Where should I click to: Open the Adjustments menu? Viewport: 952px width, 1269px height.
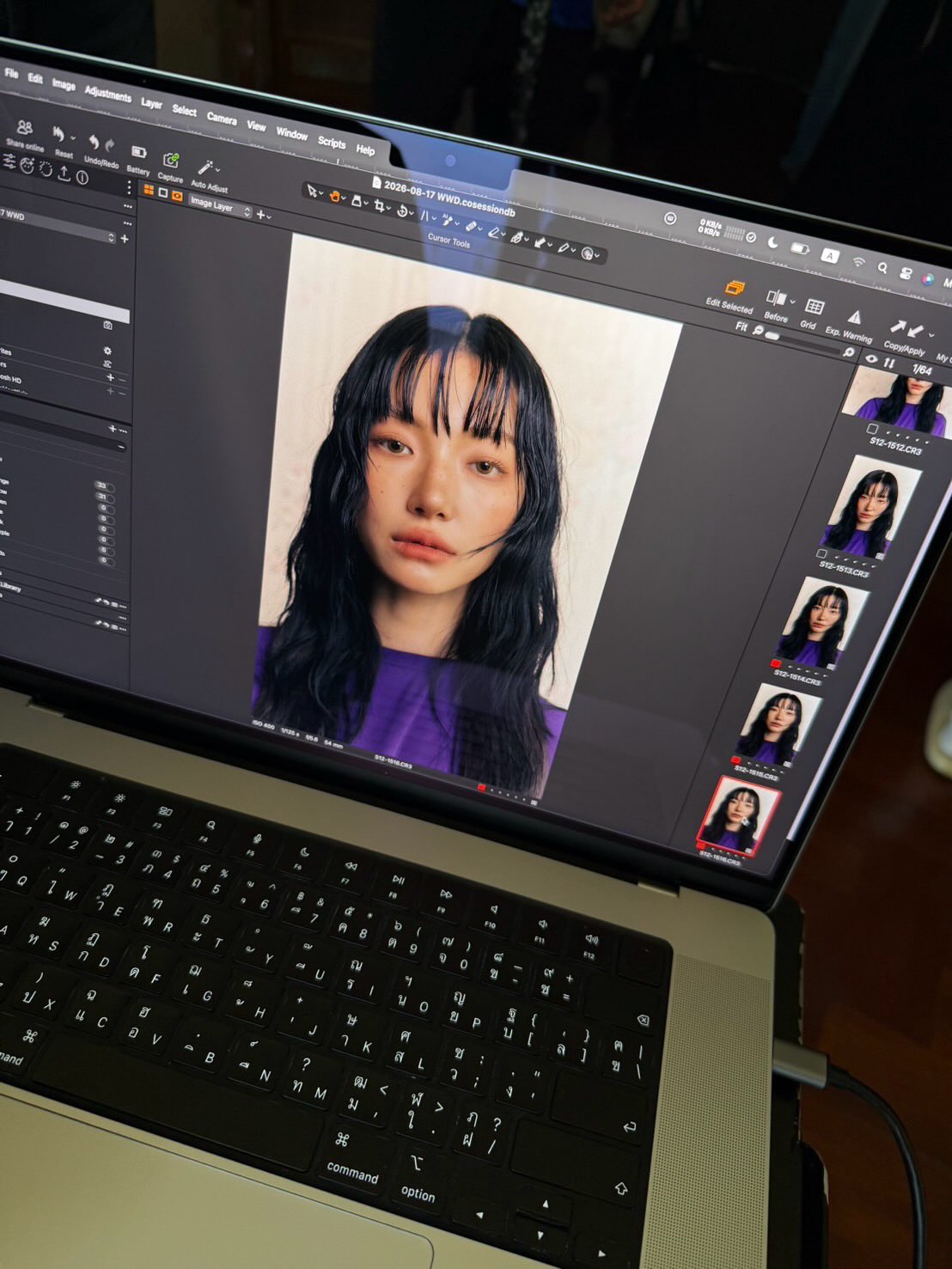click(107, 93)
